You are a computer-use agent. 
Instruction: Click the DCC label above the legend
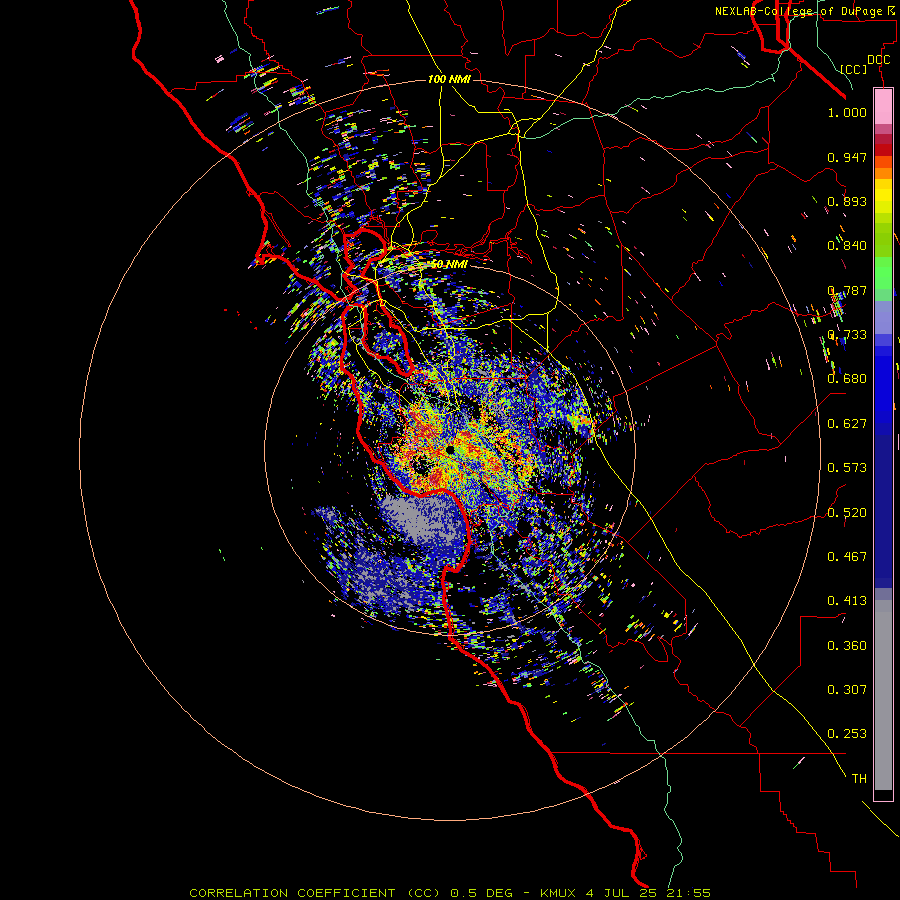(x=878, y=60)
